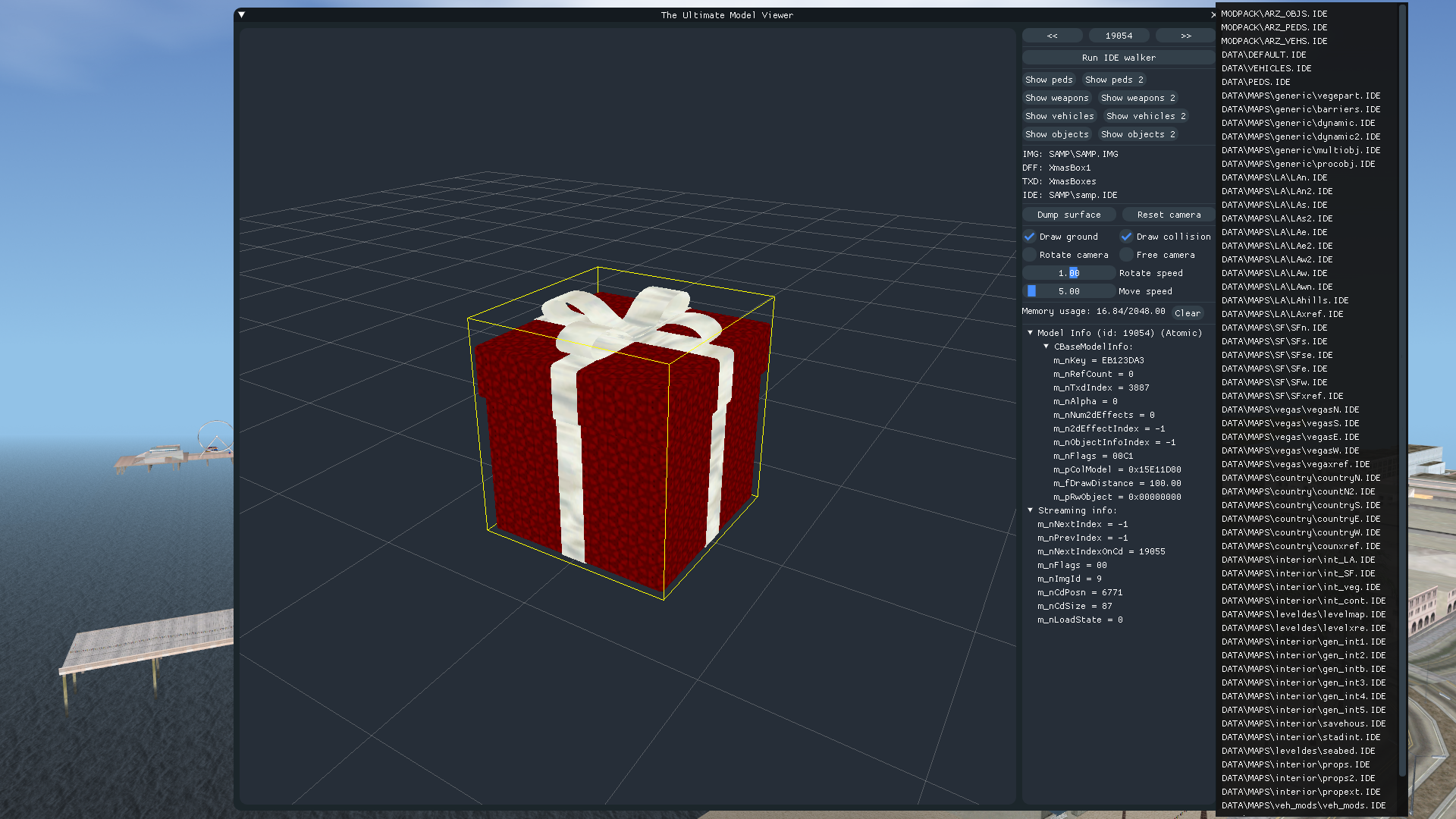Adjust the Move speed slider
1456x819 pixels.
(x=1068, y=291)
